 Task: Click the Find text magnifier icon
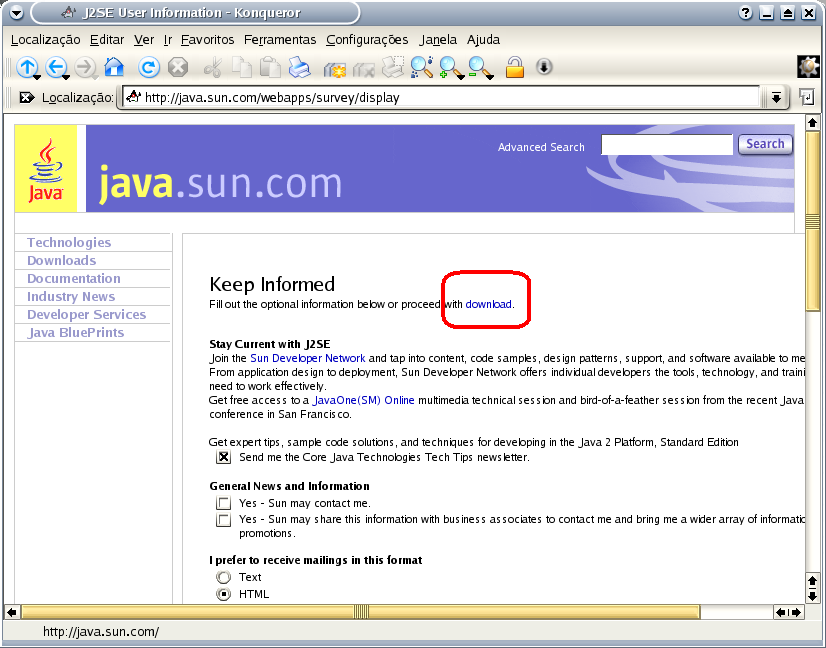tap(422, 67)
